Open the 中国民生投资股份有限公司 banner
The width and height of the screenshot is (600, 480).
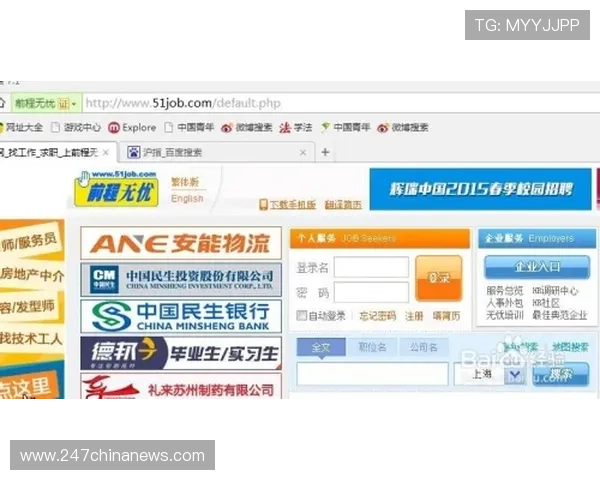[181, 280]
